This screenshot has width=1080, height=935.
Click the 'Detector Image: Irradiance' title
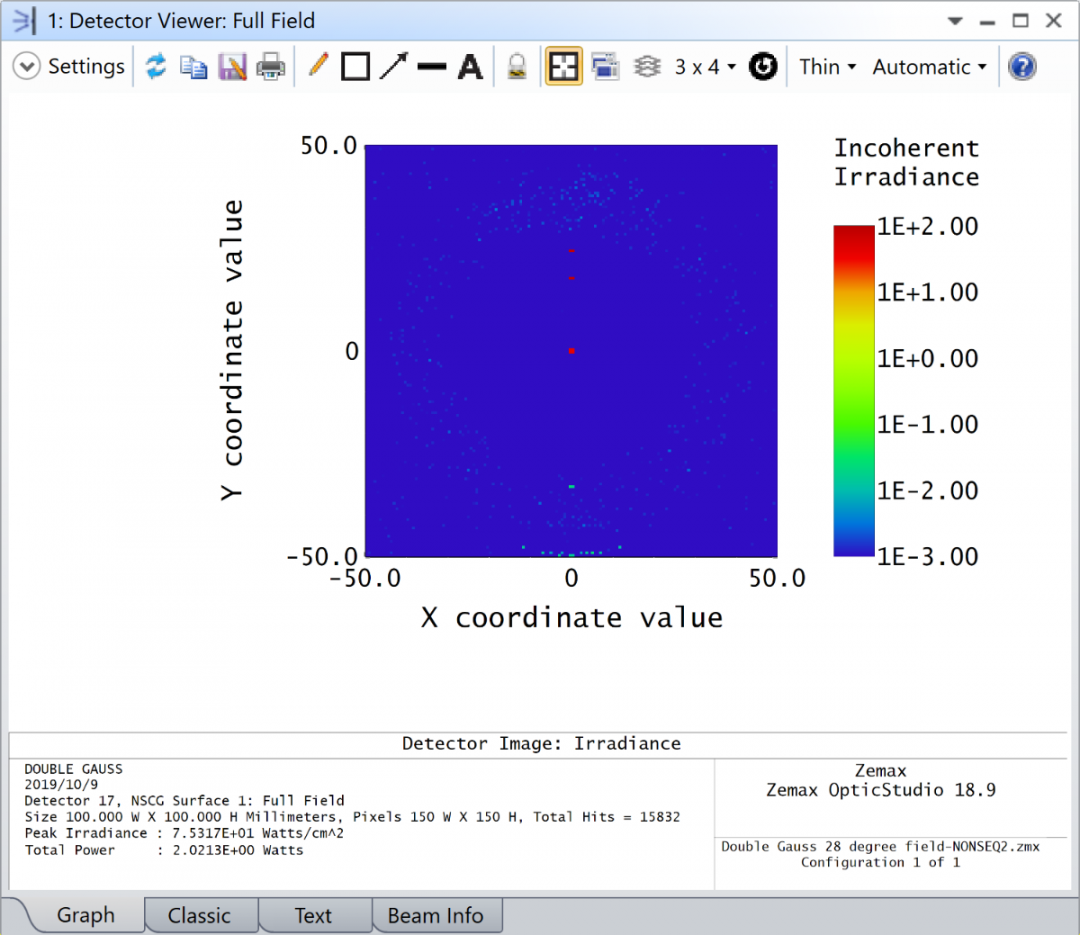coord(541,743)
